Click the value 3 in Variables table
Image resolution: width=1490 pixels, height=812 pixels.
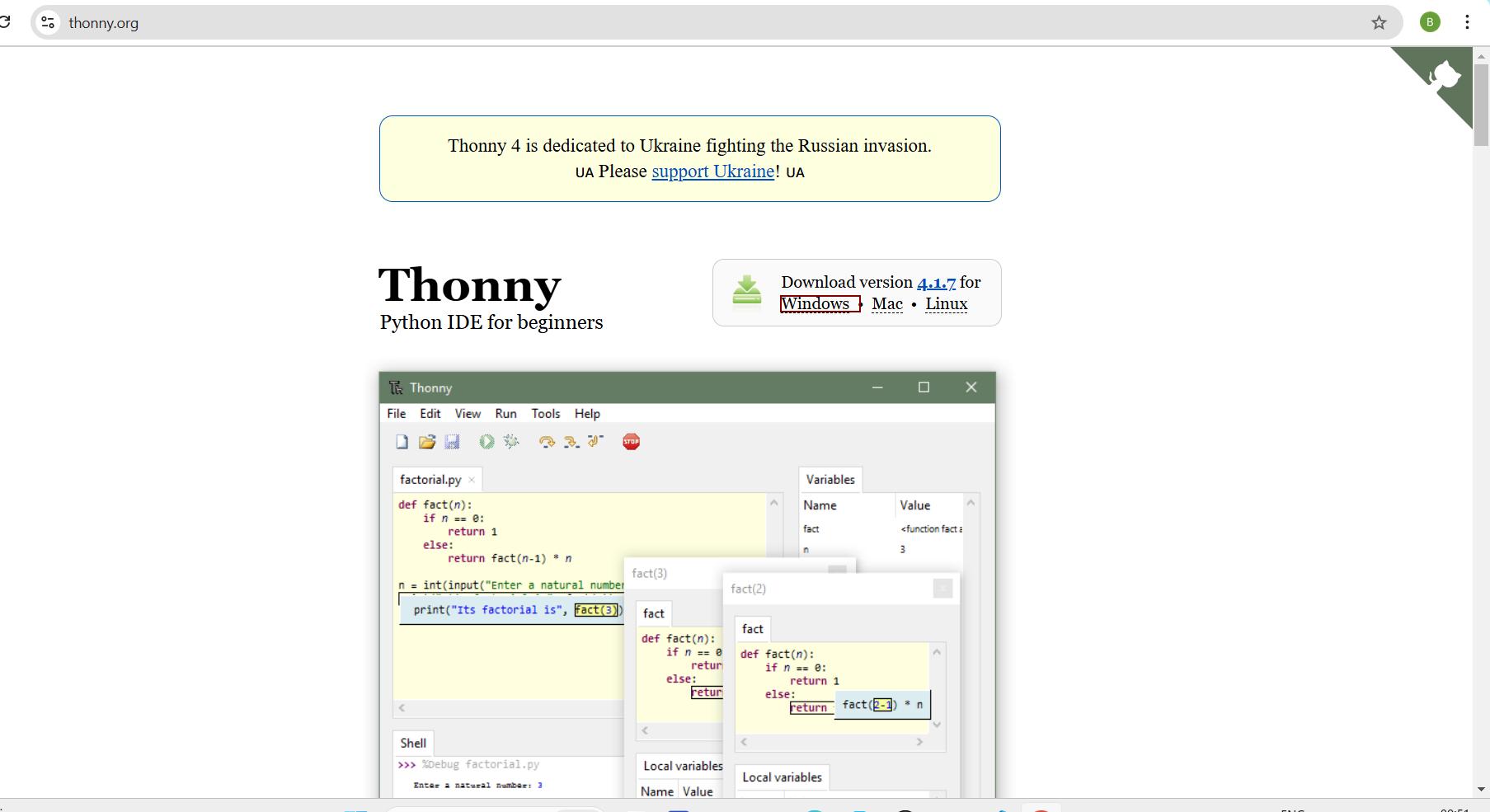pyautogui.click(x=903, y=550)
